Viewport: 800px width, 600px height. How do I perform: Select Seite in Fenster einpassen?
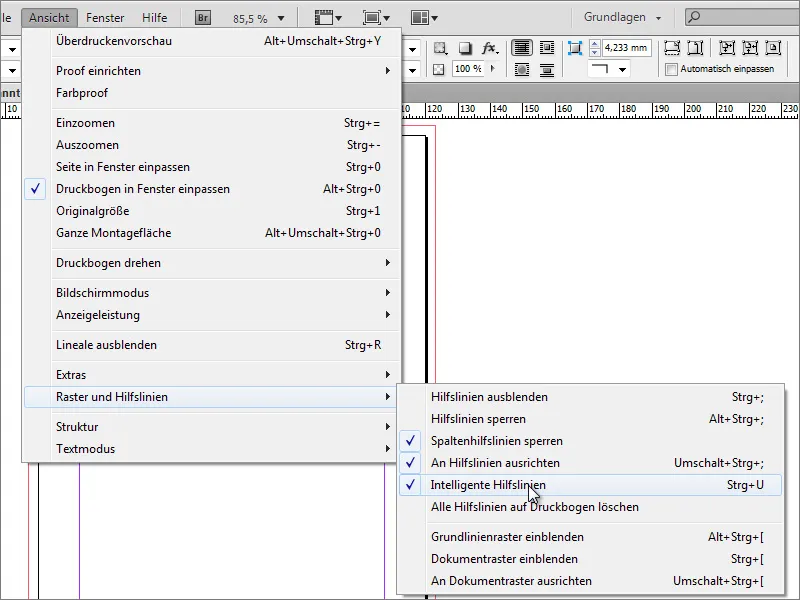click(211, 167)
